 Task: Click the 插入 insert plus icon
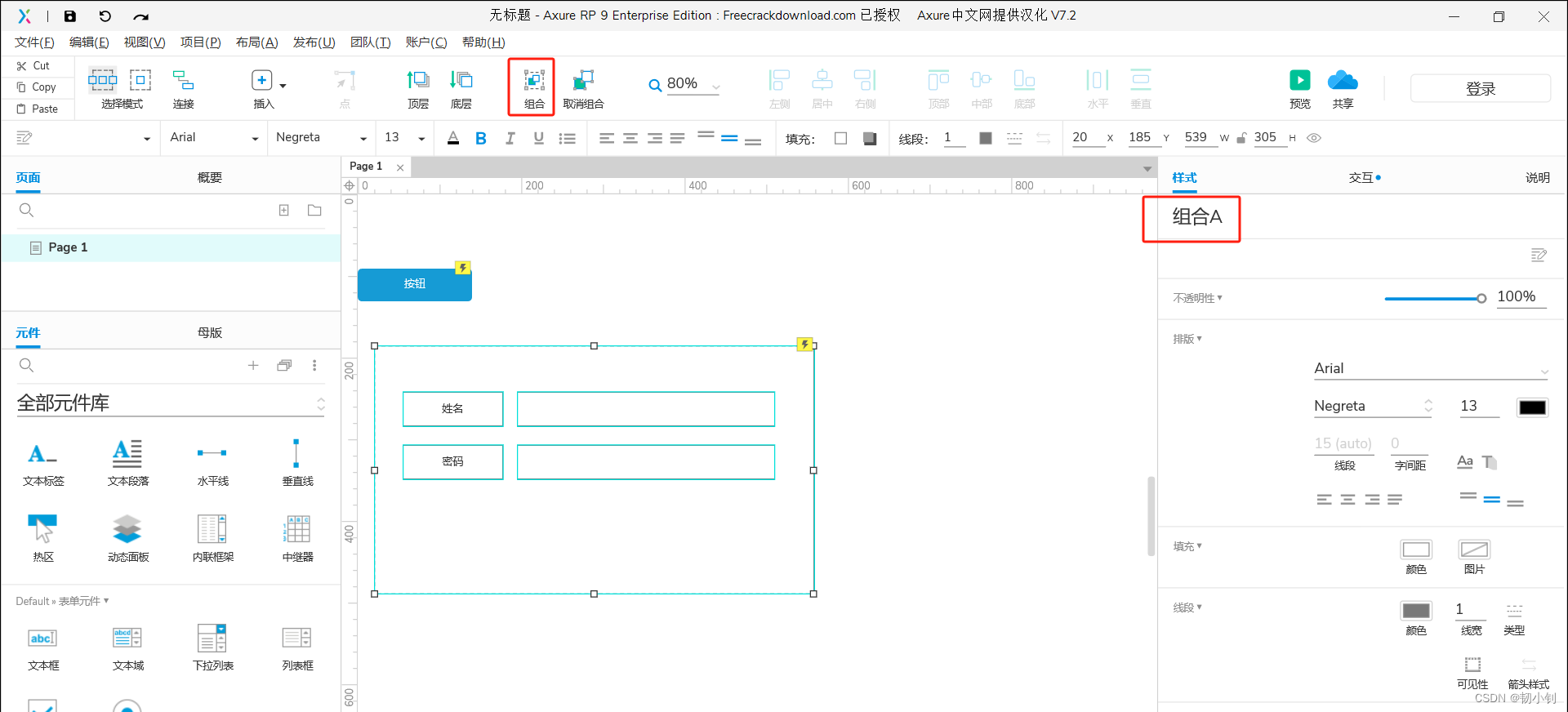(x=261, y=80)
